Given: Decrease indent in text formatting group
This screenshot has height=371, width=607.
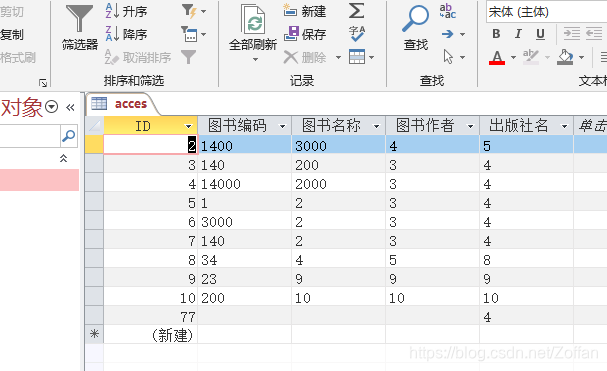Looking at the screenshot, I should click(593, 34).
